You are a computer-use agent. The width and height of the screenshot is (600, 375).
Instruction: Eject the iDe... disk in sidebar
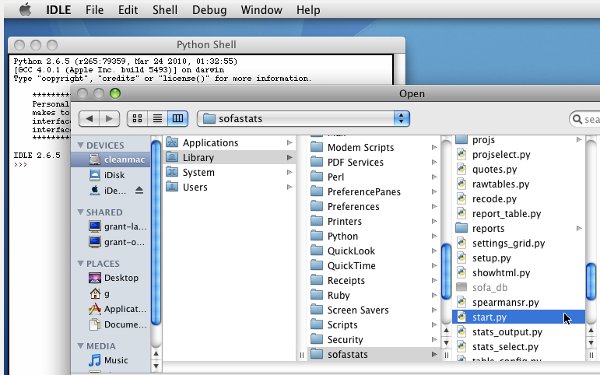click(139, 190)
